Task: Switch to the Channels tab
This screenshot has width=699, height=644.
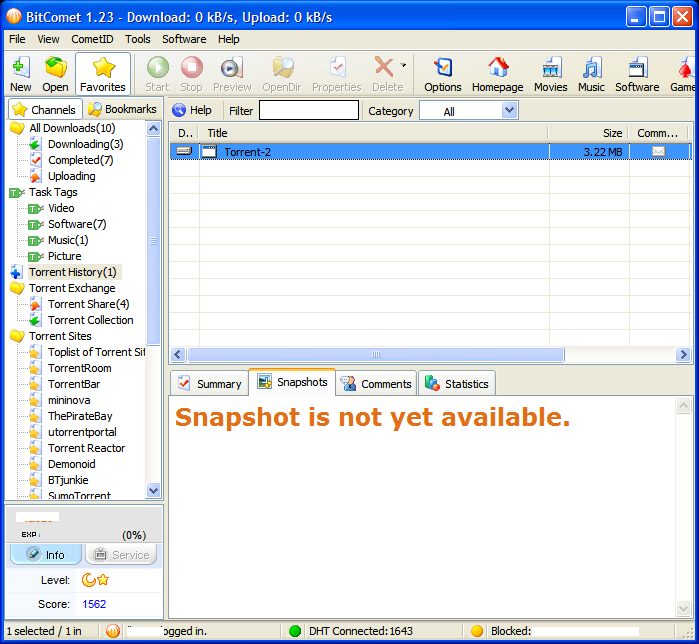Action: point(45,110)
